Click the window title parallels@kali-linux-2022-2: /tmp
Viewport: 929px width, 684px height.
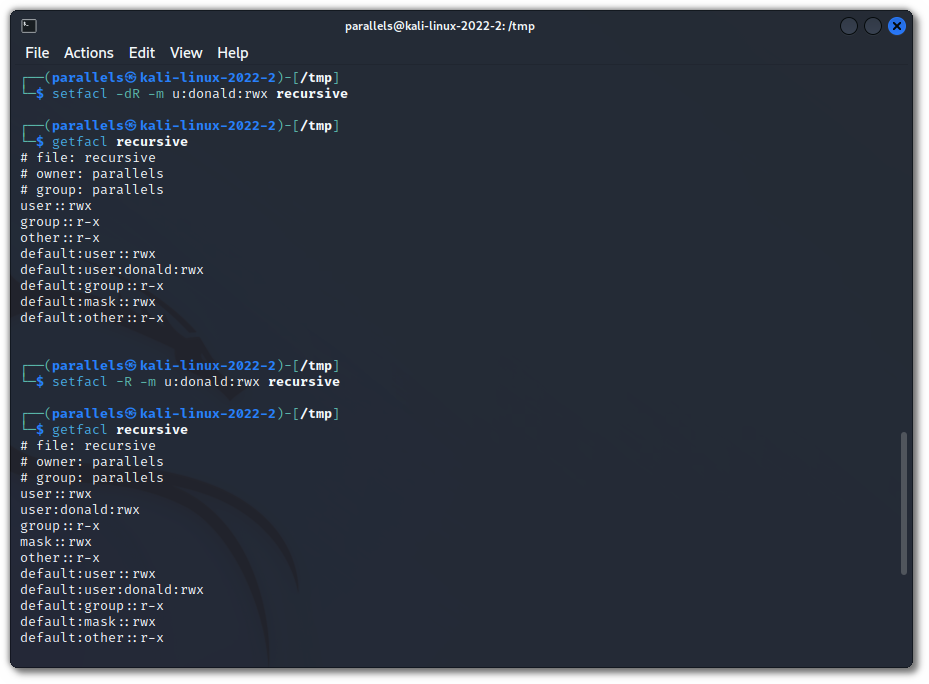point(440,26)
